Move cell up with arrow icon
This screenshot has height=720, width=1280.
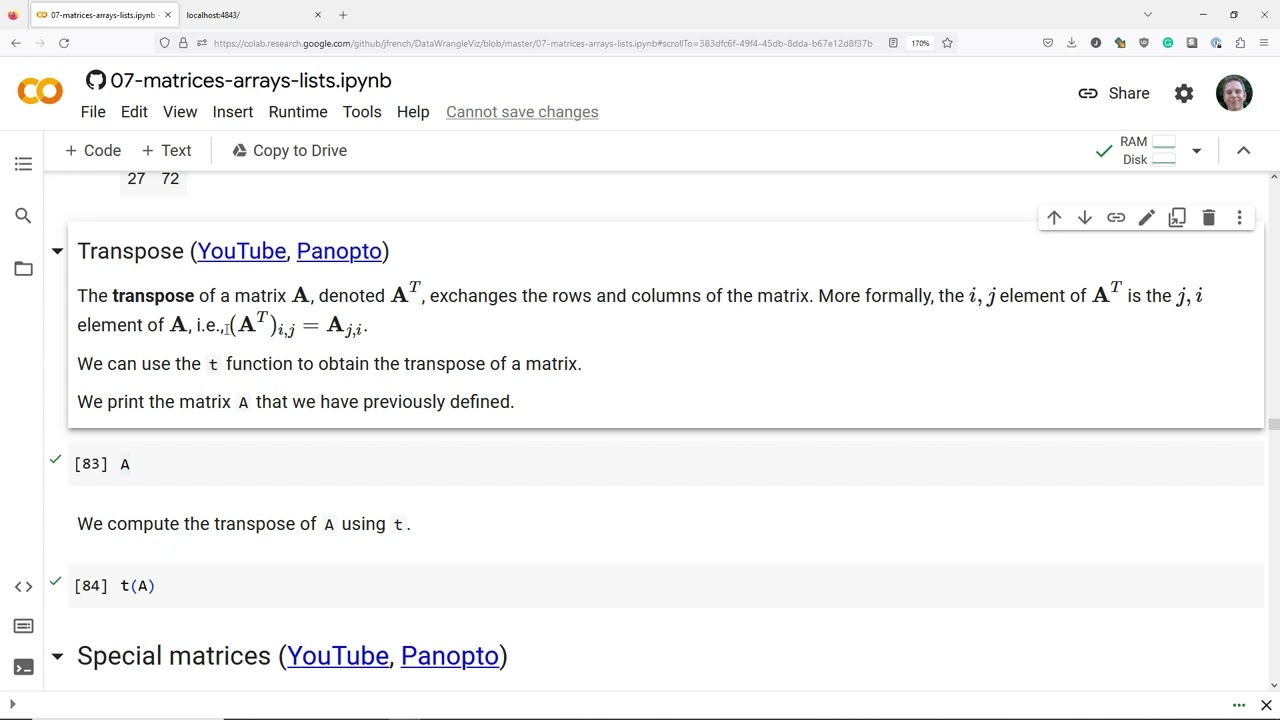(x=1054, y=218)
